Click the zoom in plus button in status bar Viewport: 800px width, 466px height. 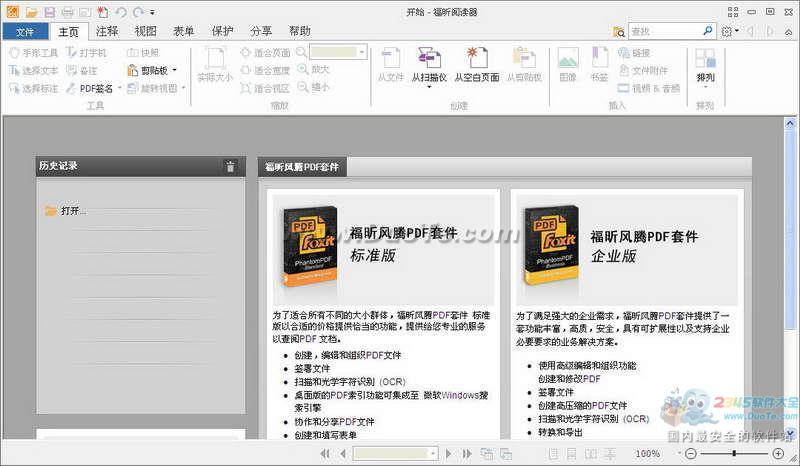(x=778, y=453)
